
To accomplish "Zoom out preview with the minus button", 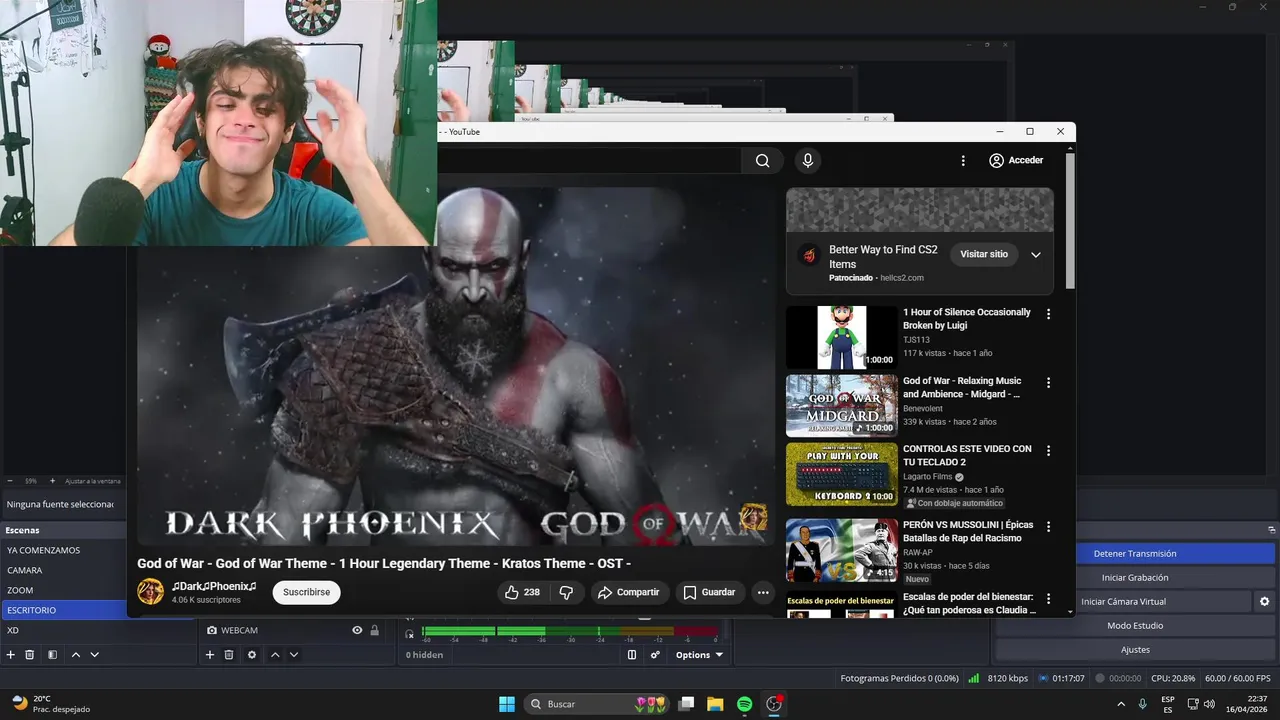I will (10, 481).
